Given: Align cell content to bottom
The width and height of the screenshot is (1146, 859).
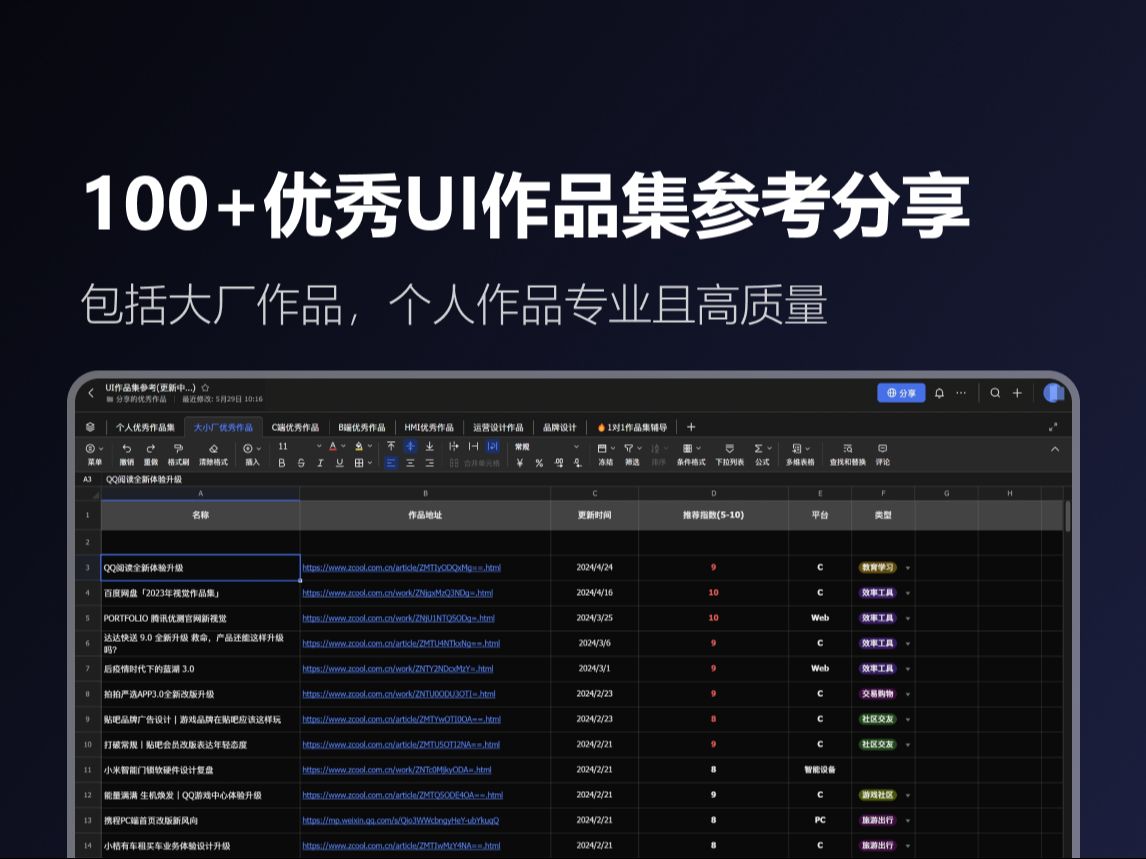Looking at the screenshot, I should coord(429,446).
